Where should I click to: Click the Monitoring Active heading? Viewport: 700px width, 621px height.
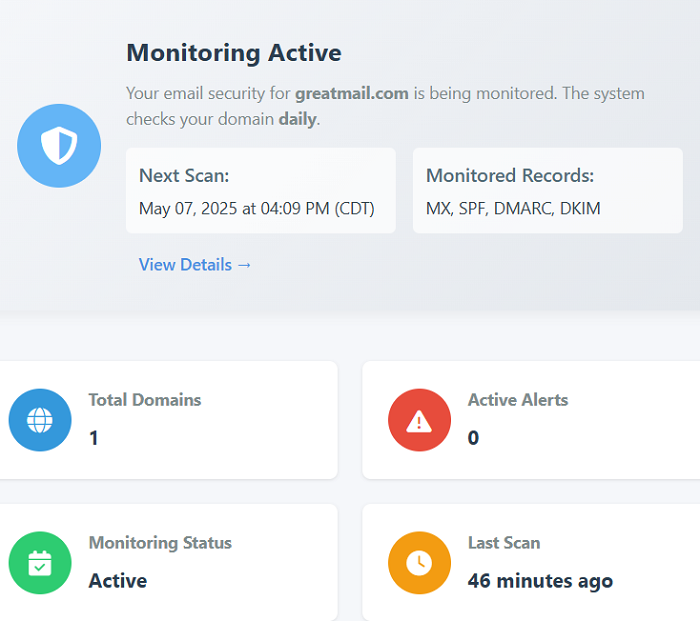233,53
